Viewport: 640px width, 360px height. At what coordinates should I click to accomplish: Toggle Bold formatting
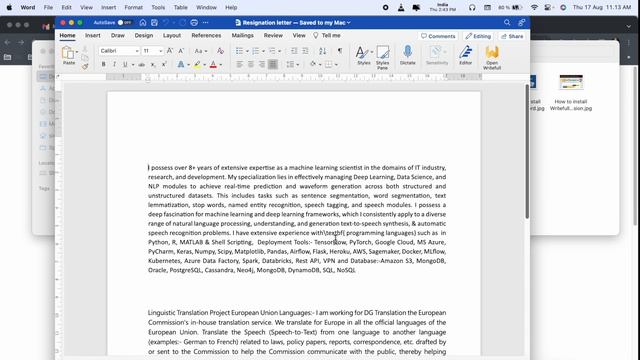tap(103, 64)
